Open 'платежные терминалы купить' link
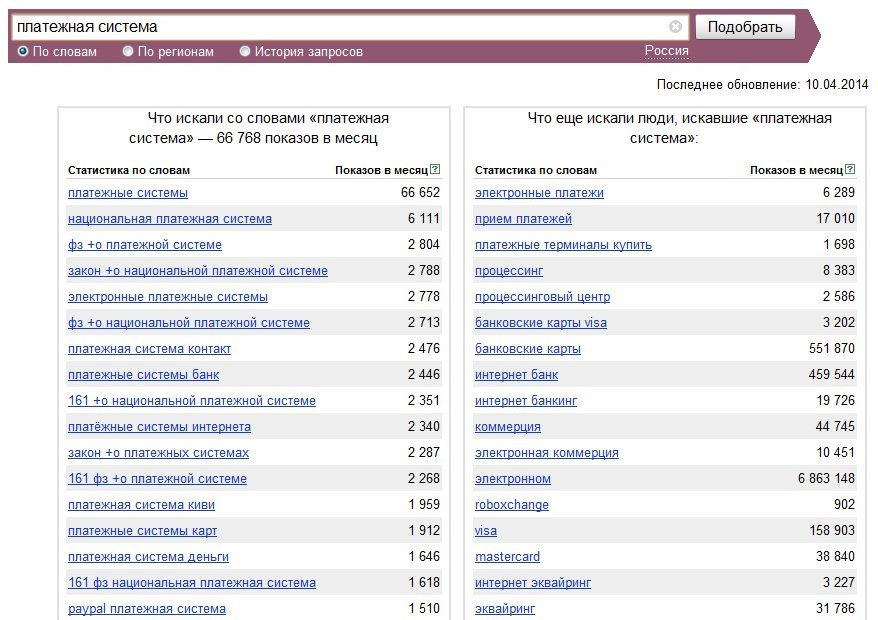Viewport: 878px width, 620px height. tap(563, 245)
